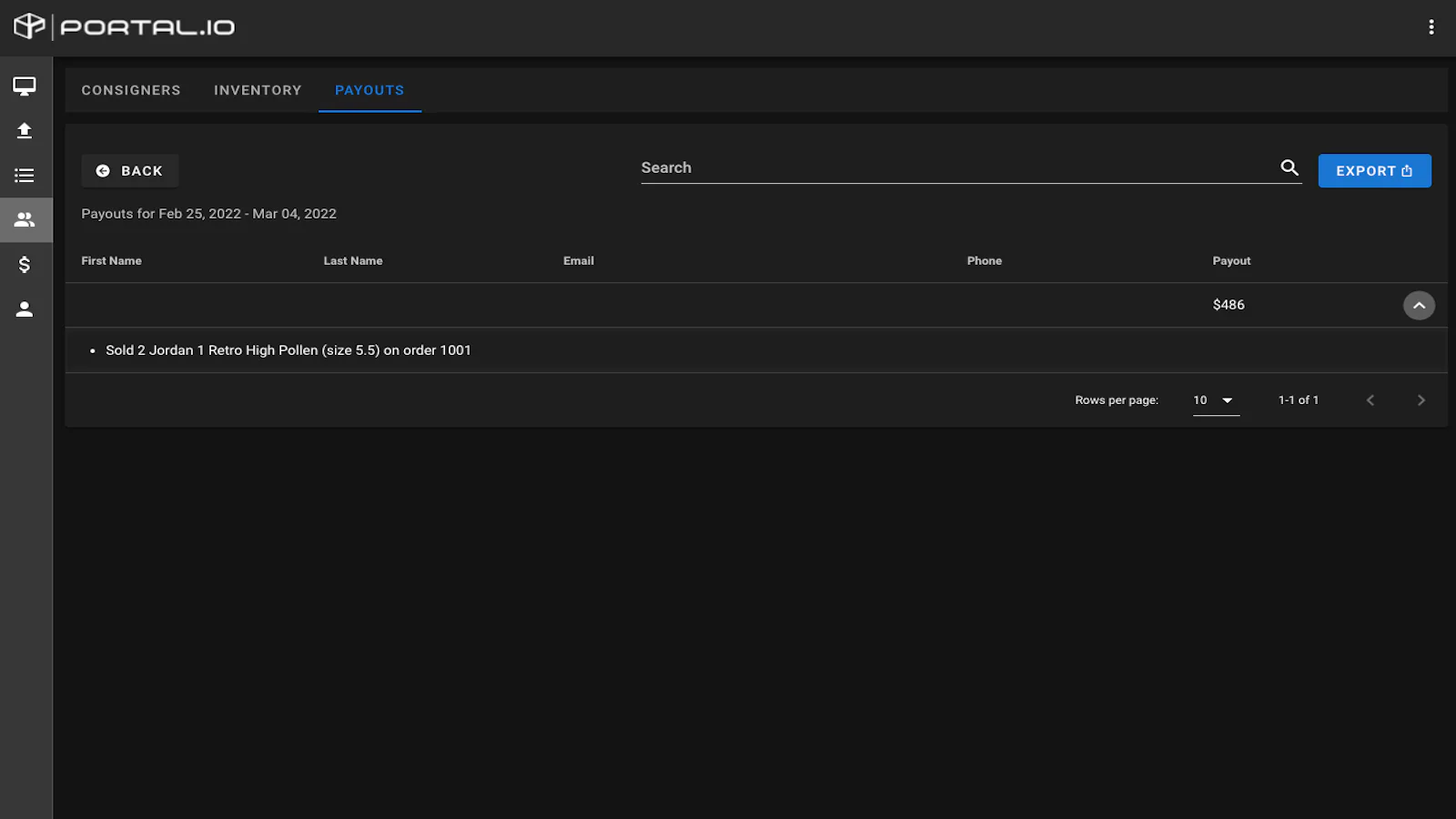This screenshot has height=819, width=1456.
Task: Sort by the Payout column header
Action: pos(1231,260)
